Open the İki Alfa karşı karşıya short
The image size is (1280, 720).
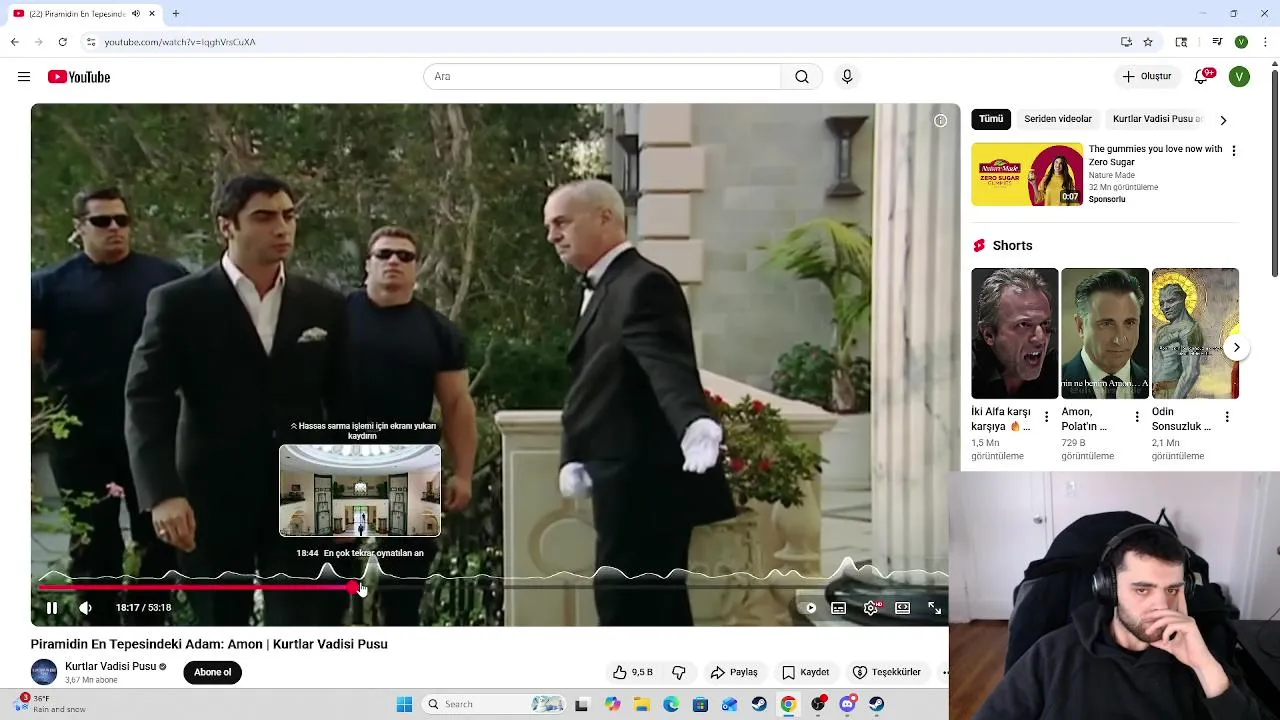tap(1014, 333)
